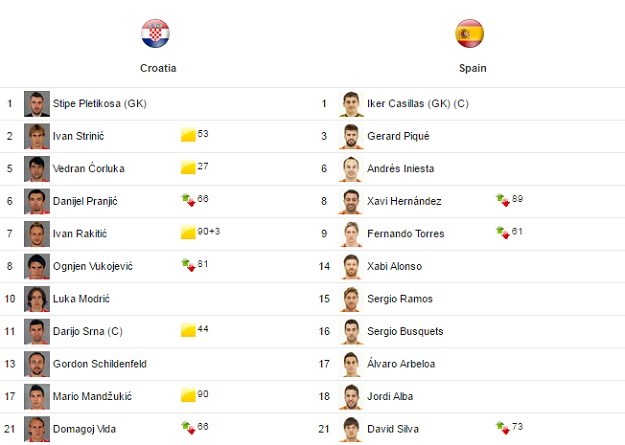This screenshot has height=445, width=625.
Task: Click Vedran Ćorluka's yellow card icon
Action: point(188,167)
